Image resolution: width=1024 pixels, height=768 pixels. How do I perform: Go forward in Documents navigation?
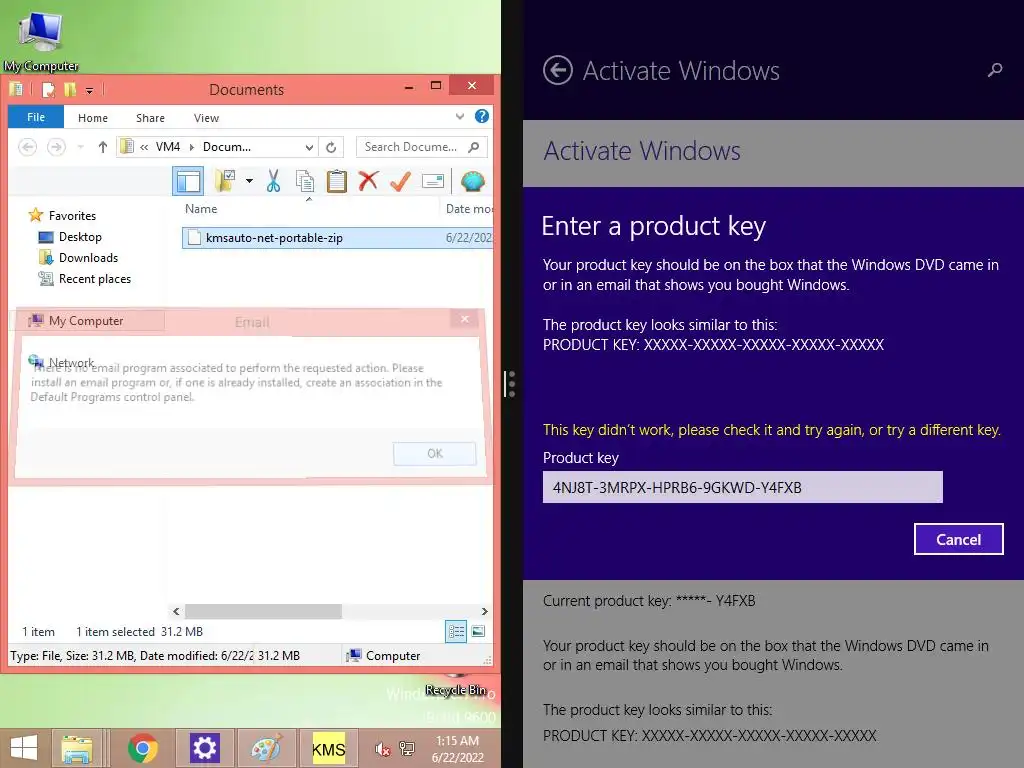pyautogui.click(x=56, y=147)
